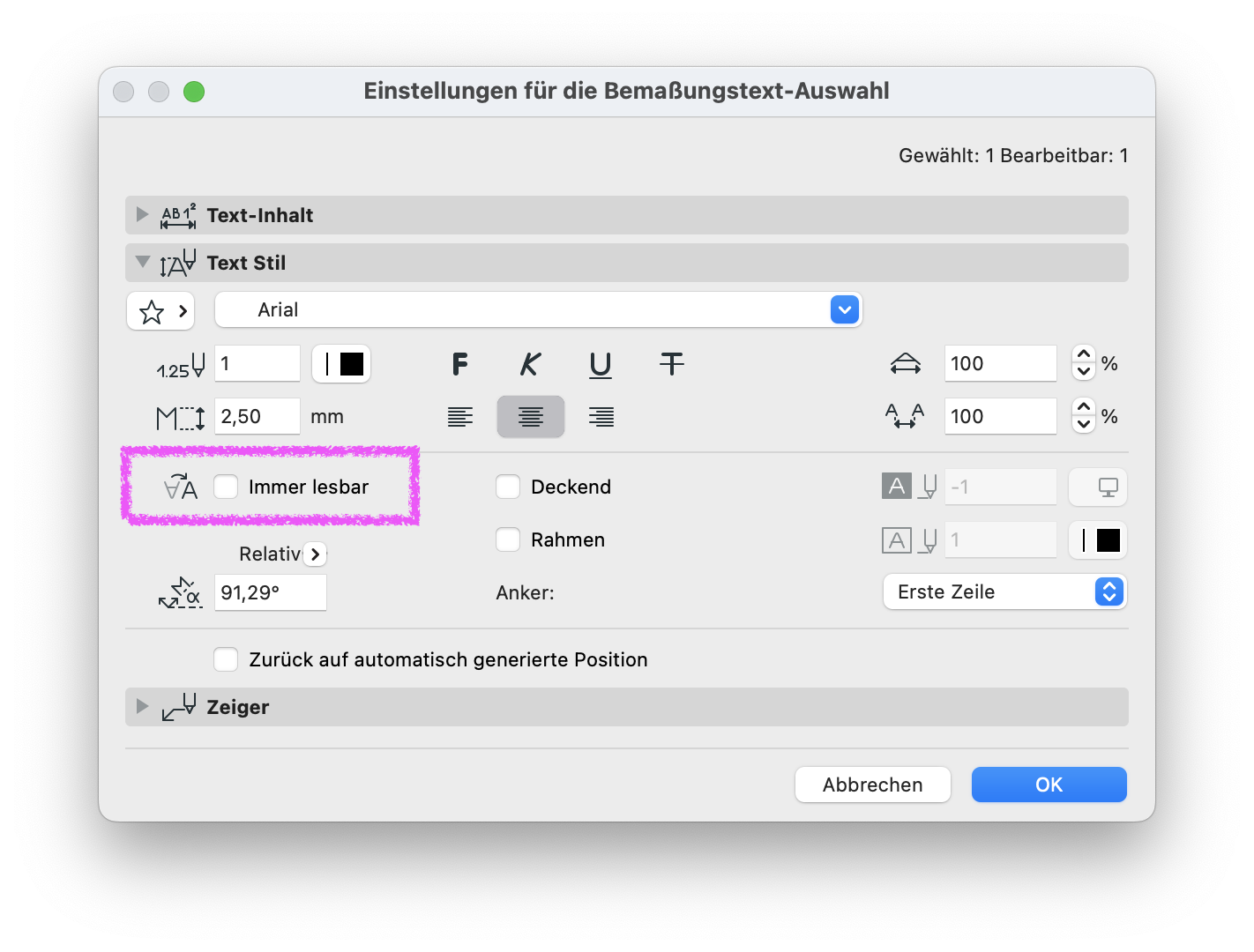Screen dimensions: 1254x952
Task: Enable the Immer lesbar checkbox
Action: [226, 487]
